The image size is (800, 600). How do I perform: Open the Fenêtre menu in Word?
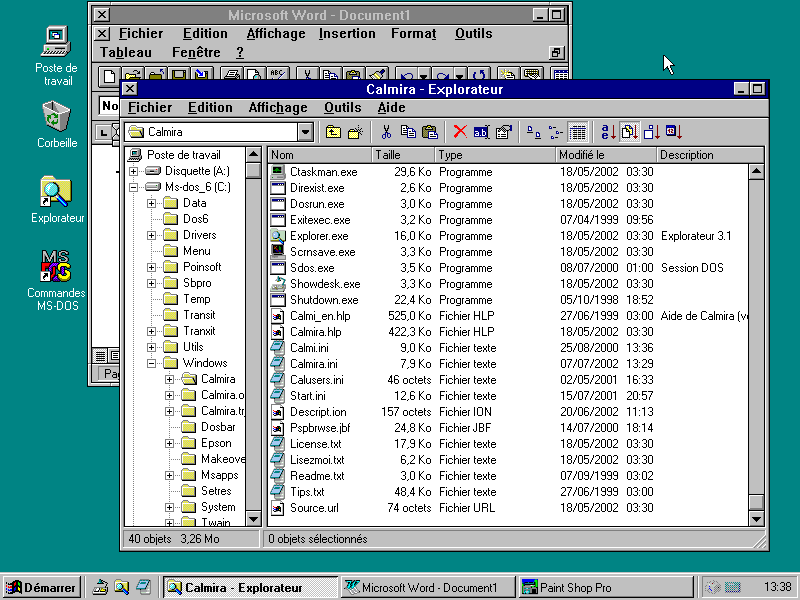coord(196,53)
